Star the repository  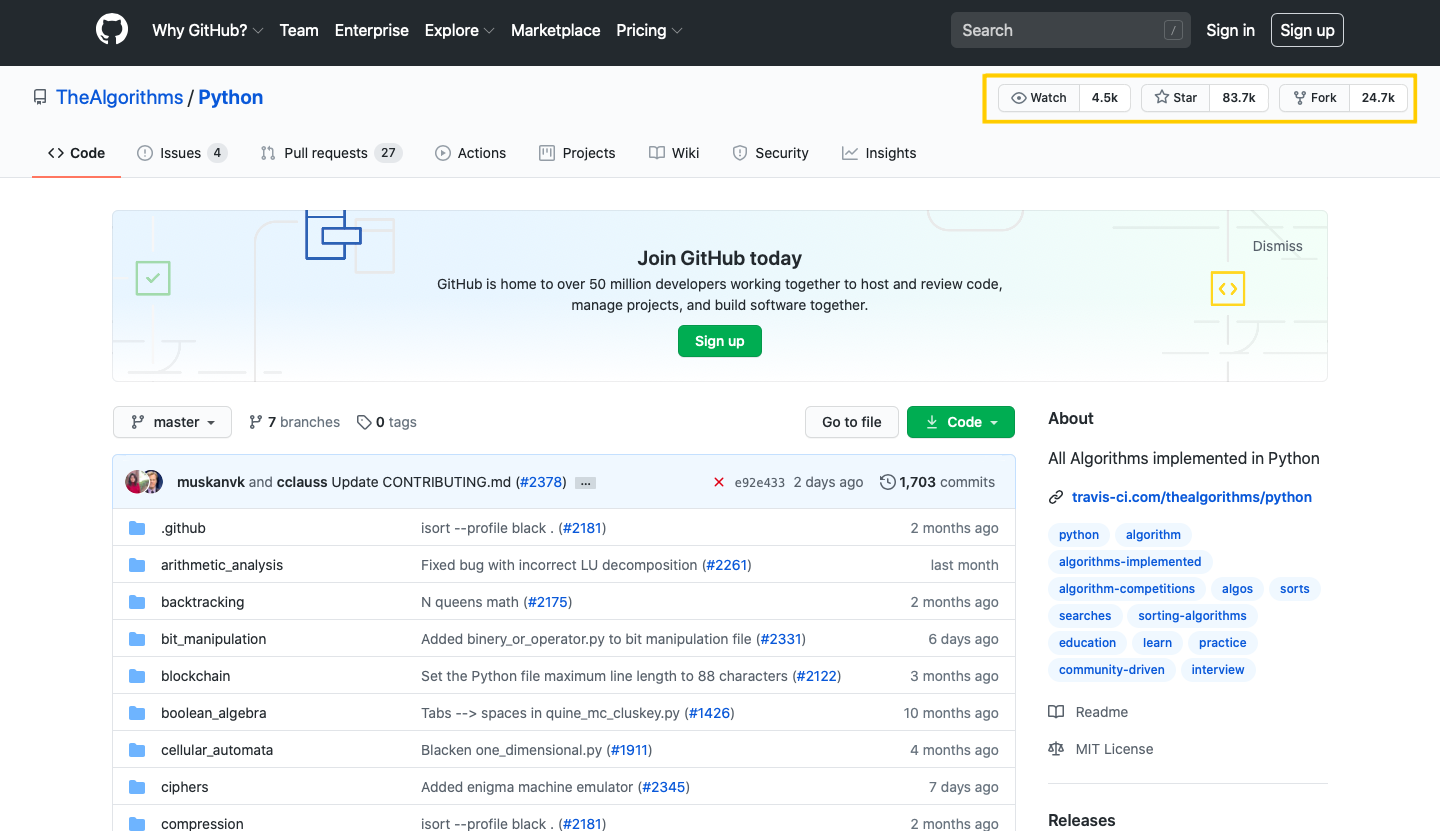[x=1175, y=97]
